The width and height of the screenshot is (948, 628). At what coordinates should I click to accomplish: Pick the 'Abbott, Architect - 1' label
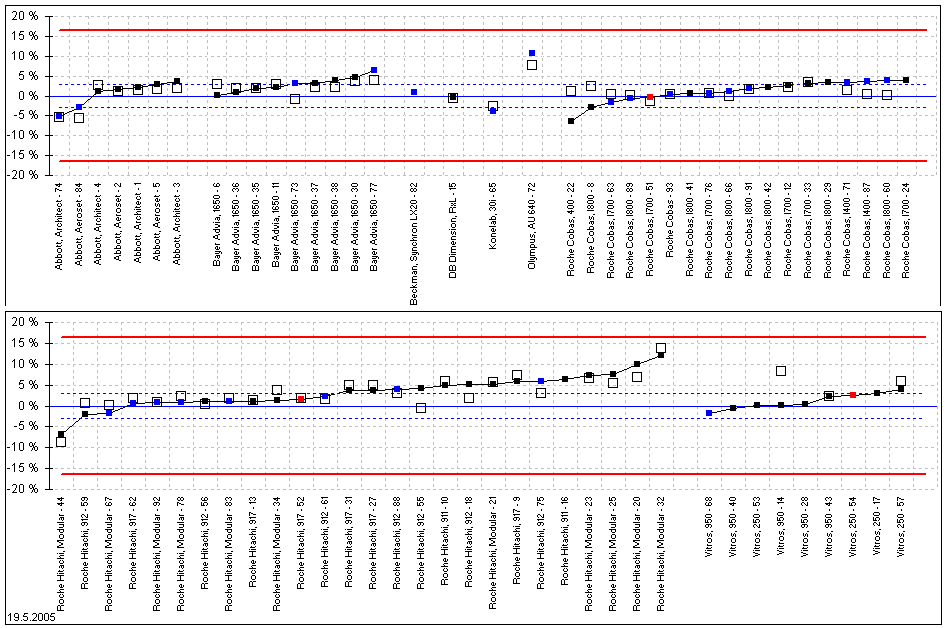point(138,222)
